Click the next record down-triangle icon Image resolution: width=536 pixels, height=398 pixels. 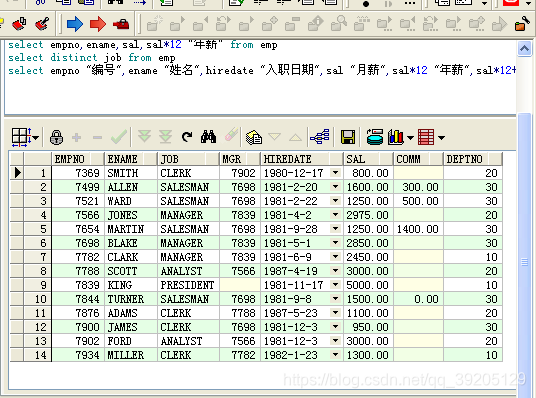click(274, 137)
